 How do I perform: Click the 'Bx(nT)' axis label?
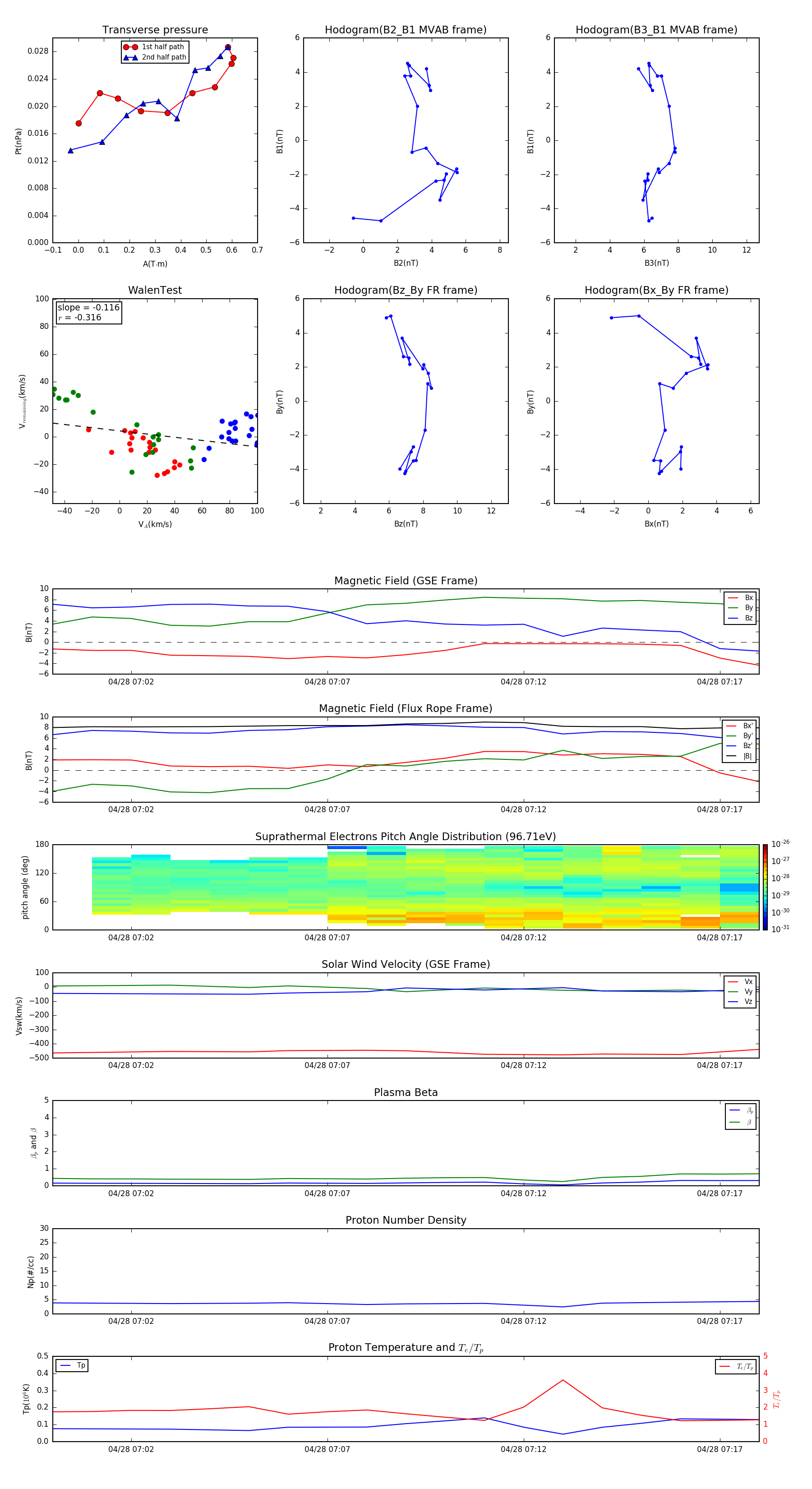(656, 524)
